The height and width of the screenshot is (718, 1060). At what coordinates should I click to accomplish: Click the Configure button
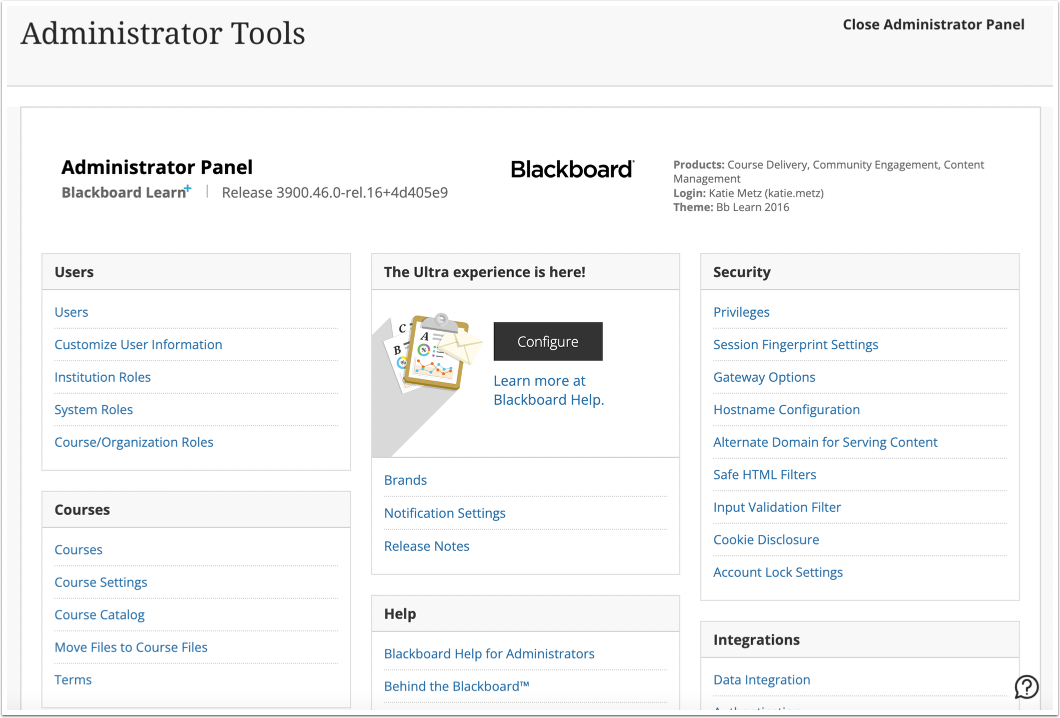[548, 341]
